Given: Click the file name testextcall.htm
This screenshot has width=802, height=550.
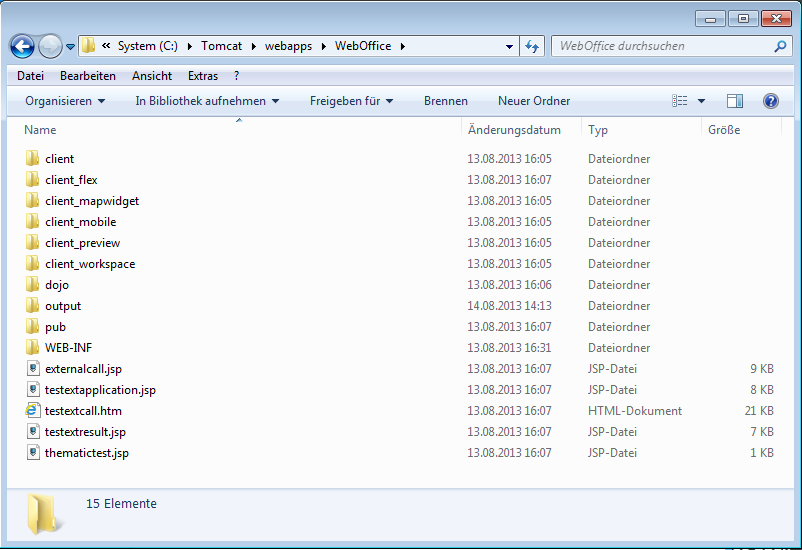Looking at the screenshot, I should 83,411.
